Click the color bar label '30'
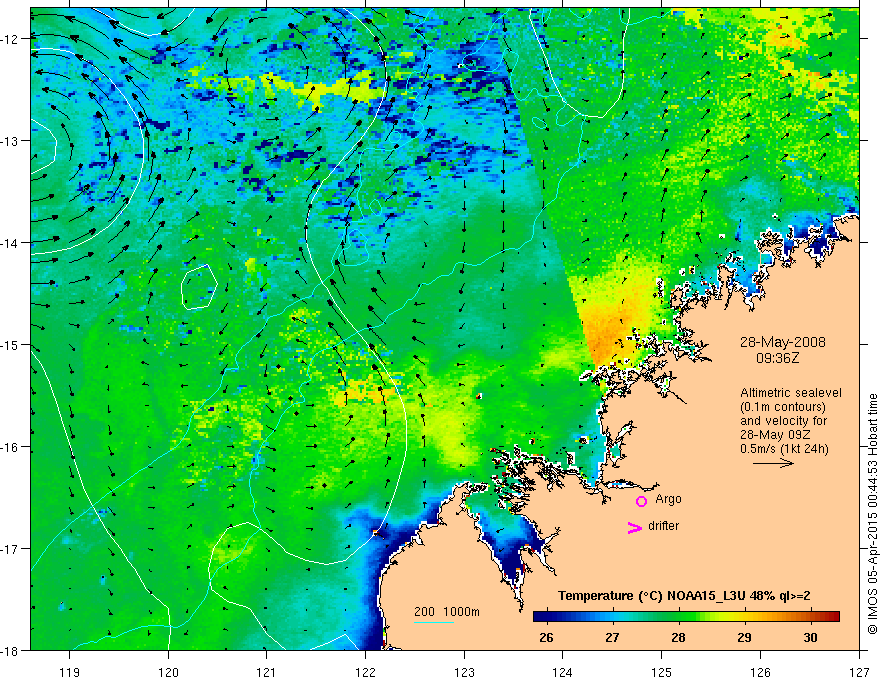 click(810, 637)
